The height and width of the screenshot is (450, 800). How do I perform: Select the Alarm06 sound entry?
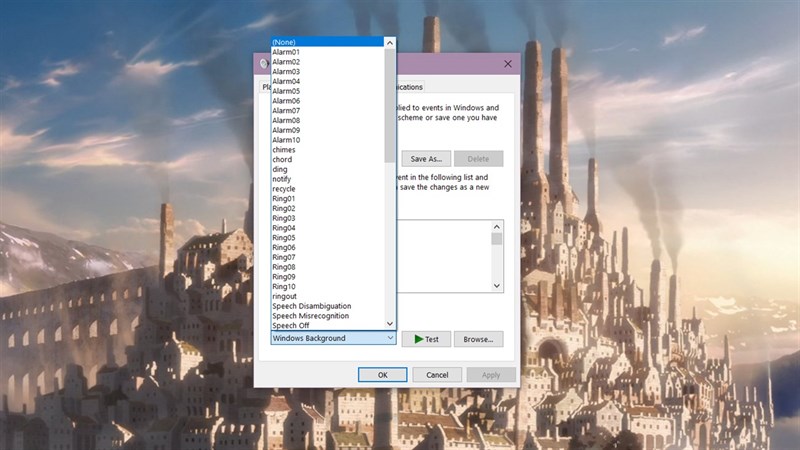coord(328,101)
